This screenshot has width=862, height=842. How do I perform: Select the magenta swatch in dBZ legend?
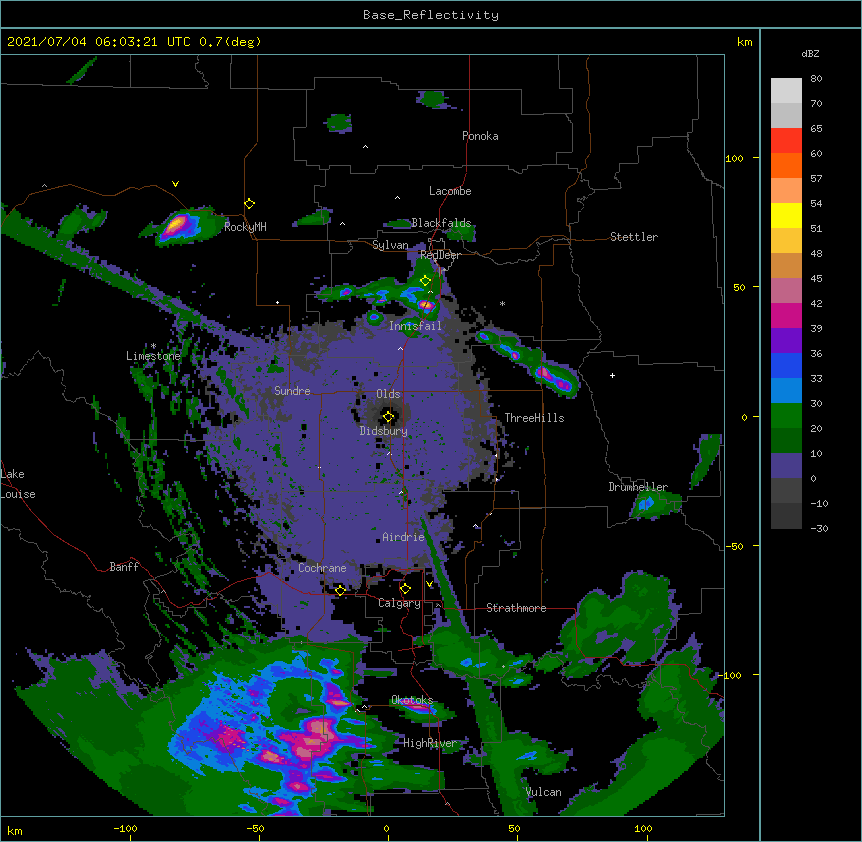[x=786, y=315]
